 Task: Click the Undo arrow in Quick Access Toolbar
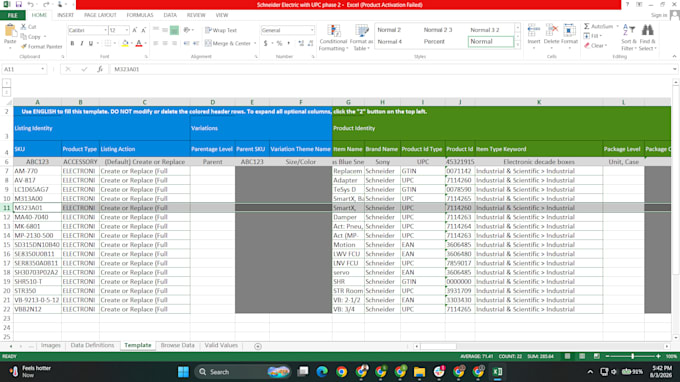(30, 4)
